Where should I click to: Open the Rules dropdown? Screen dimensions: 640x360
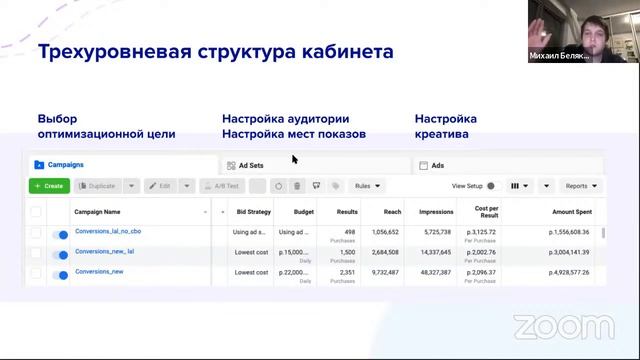367,186
